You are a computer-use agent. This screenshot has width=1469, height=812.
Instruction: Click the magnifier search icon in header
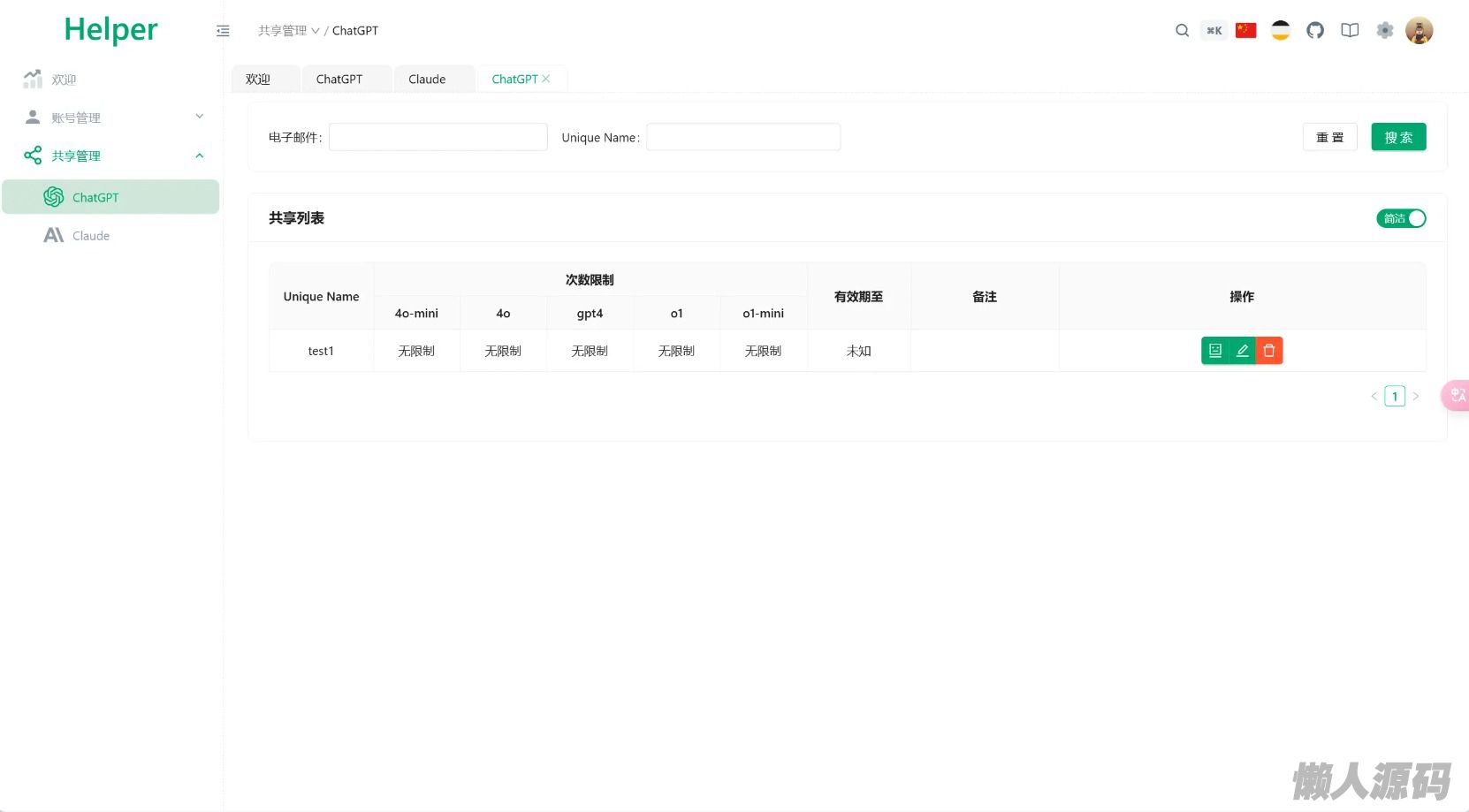[1182, 31]
